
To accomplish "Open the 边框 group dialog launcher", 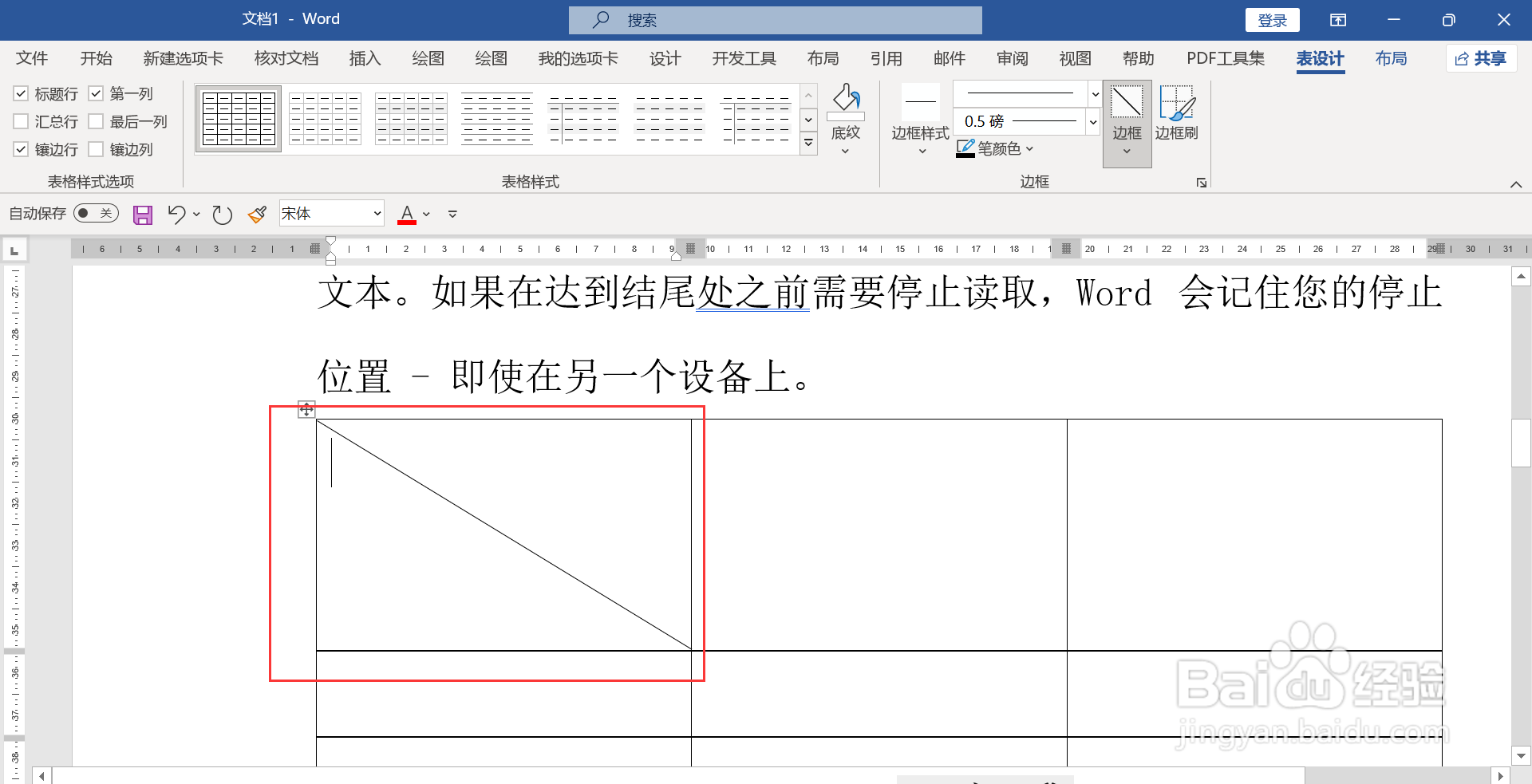I will click(1201, 182).
